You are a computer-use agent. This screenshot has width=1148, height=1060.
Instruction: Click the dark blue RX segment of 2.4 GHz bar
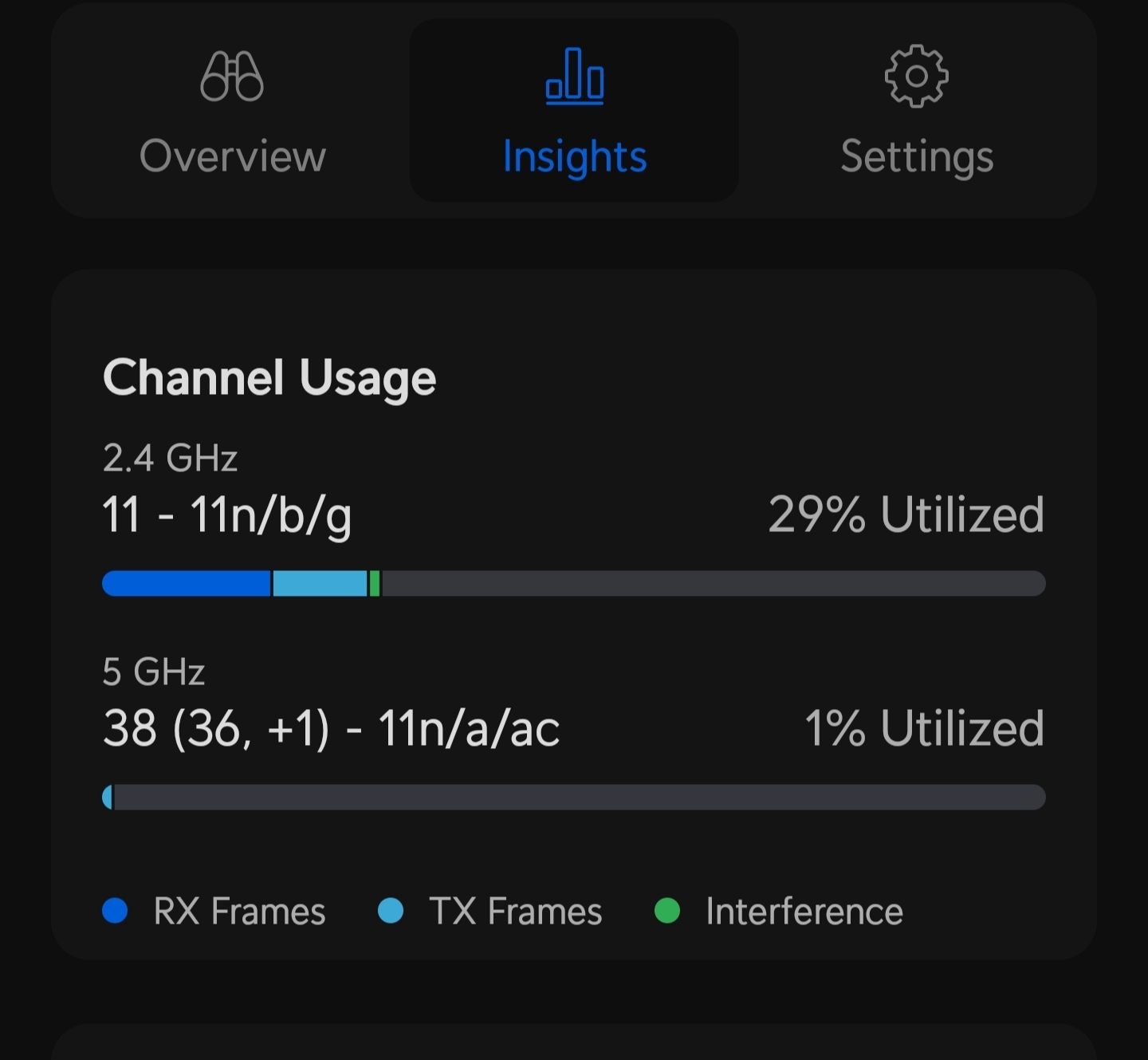(x=187, y=584)
